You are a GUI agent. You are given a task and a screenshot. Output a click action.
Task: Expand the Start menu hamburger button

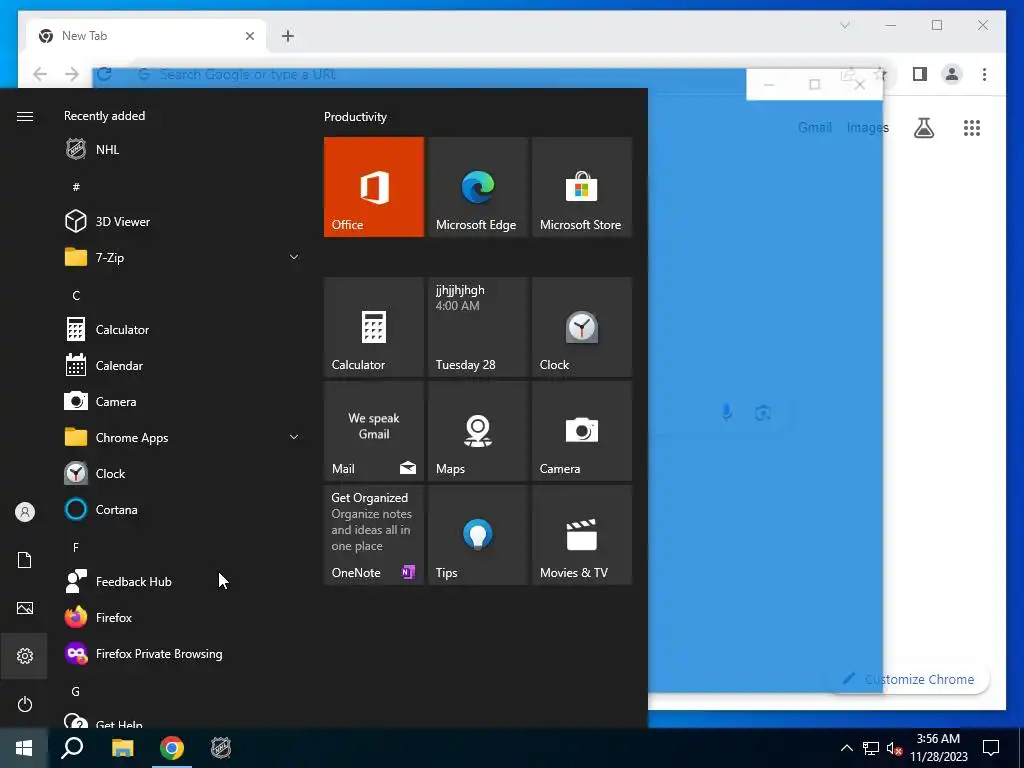[25, 116]
